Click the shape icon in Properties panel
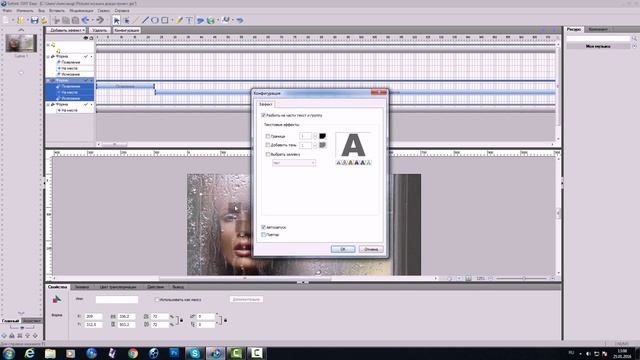The height and width of the screenshot is (360, 640). tap(57, 299)
